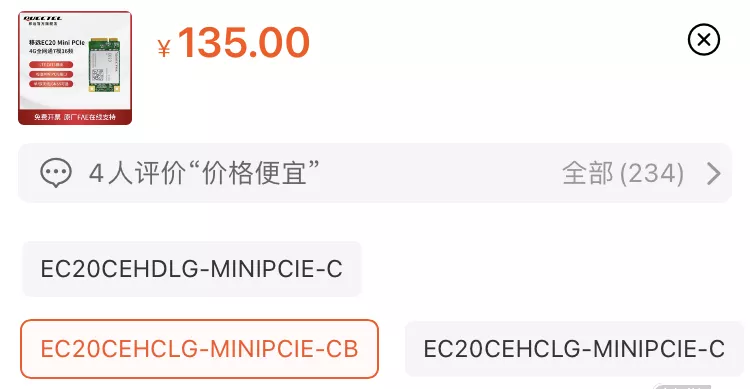Viewport: 750px width, 389px height.
Task: Click the red pill feature labels in thumbnail
Action: tap(51, 74)
